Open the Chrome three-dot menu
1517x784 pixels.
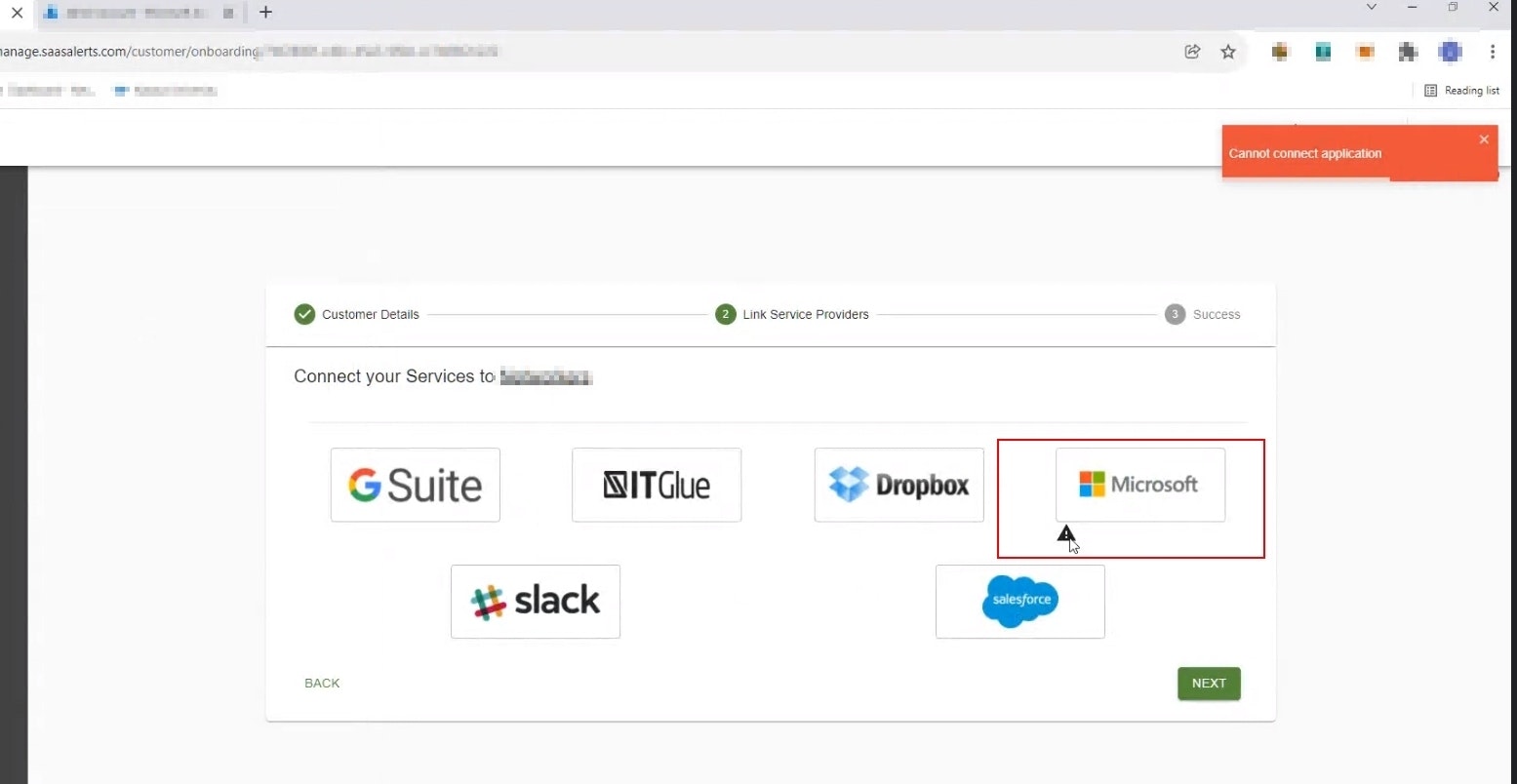click(1493, 52)
